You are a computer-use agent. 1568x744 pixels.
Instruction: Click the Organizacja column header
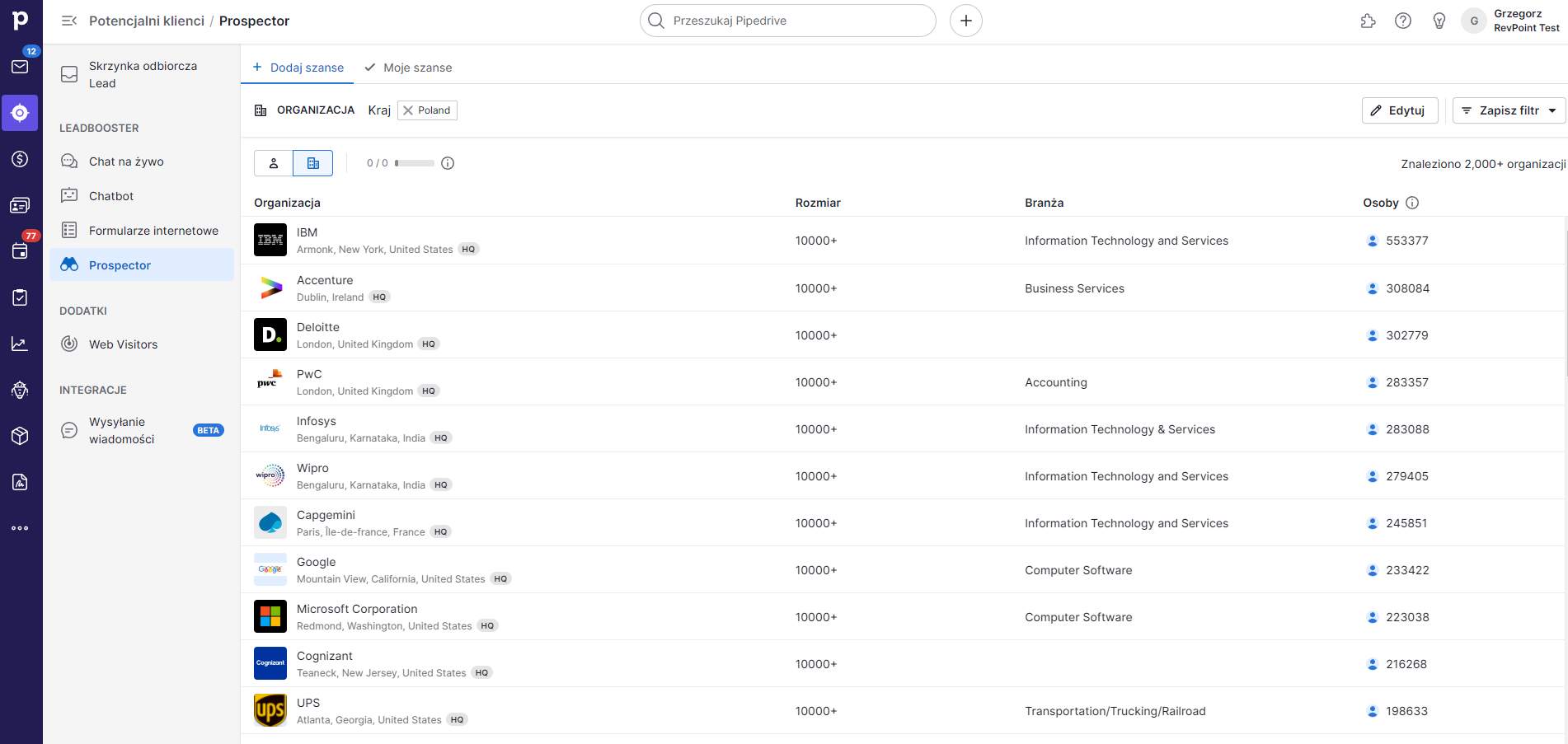click(287, 203)
